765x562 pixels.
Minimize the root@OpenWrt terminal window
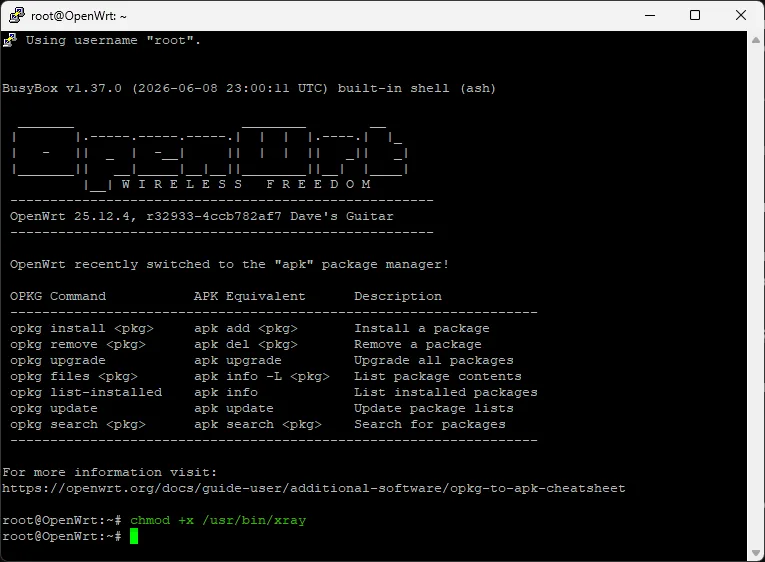click(x=650, y=16)
